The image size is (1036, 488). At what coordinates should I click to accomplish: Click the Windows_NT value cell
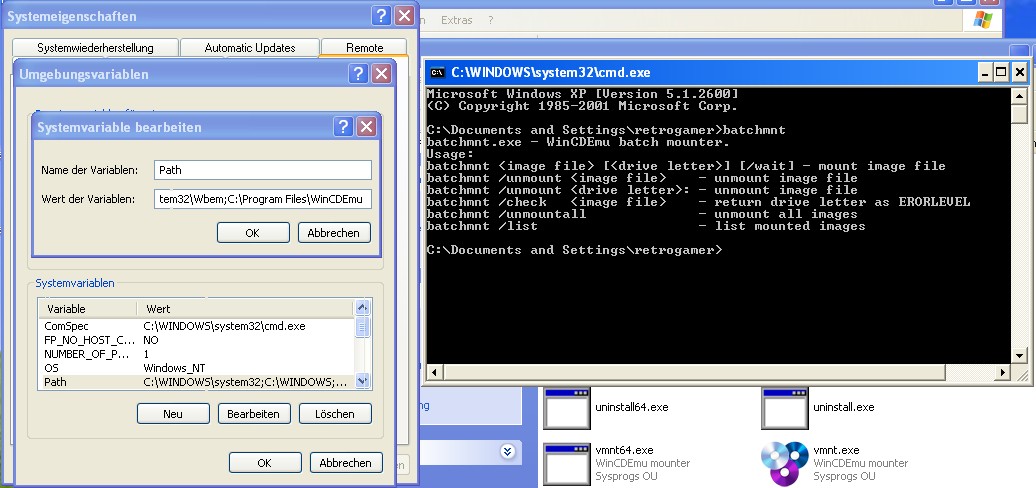click(x=176, y=368)
